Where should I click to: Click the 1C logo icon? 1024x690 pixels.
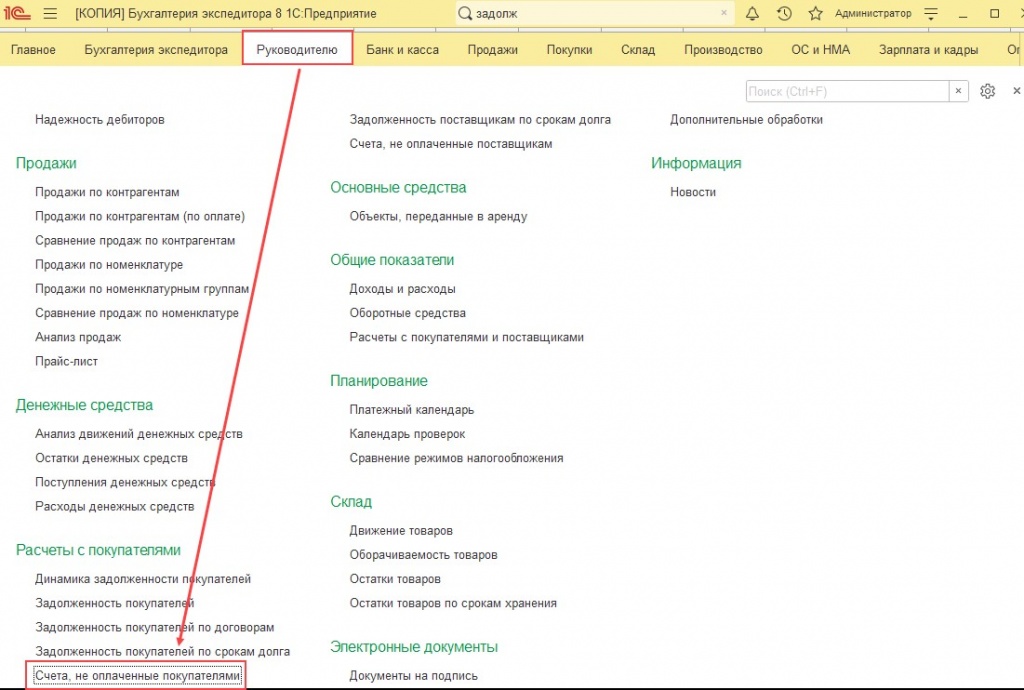tap(17, 13)
